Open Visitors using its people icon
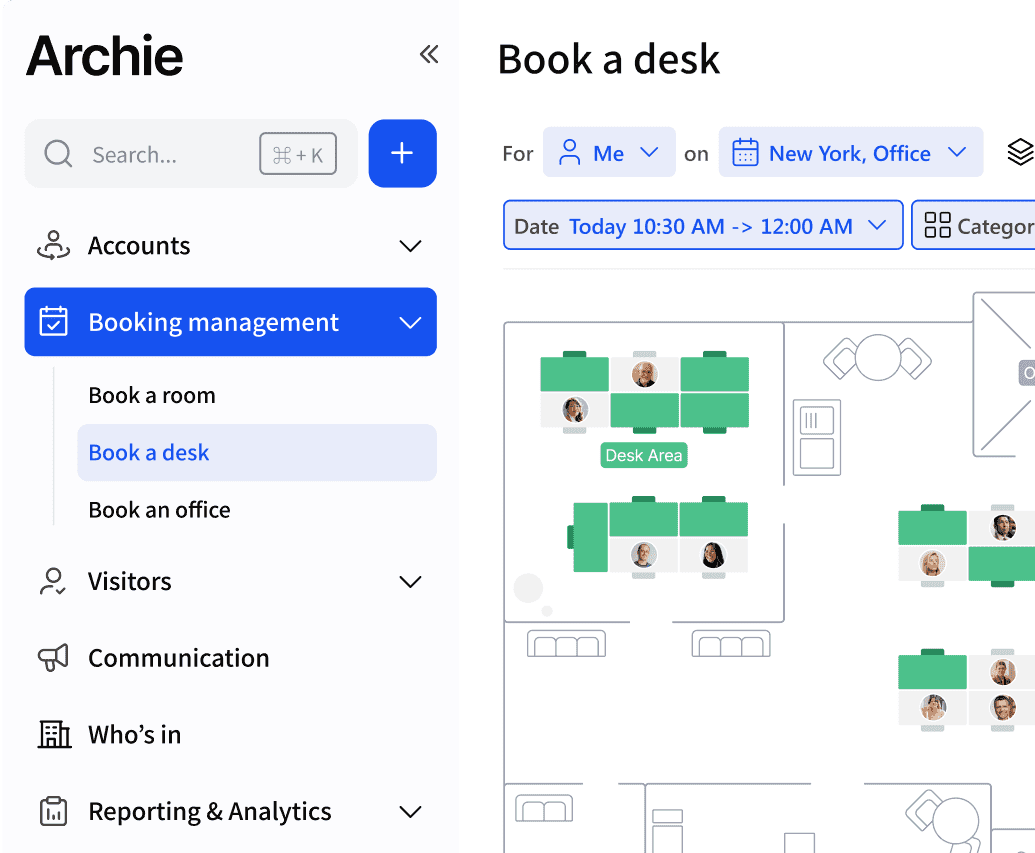 tap(53, 581)
